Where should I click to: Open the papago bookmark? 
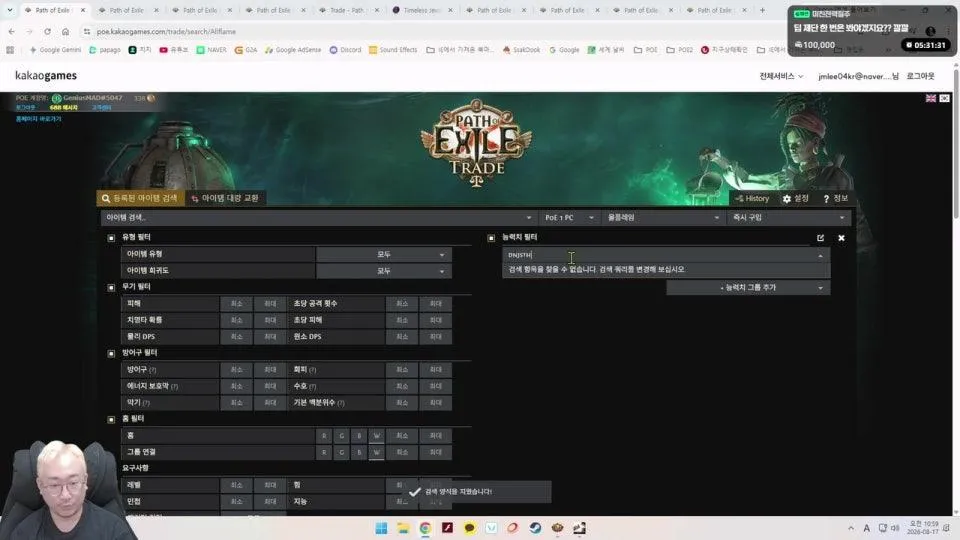[105, 50]
